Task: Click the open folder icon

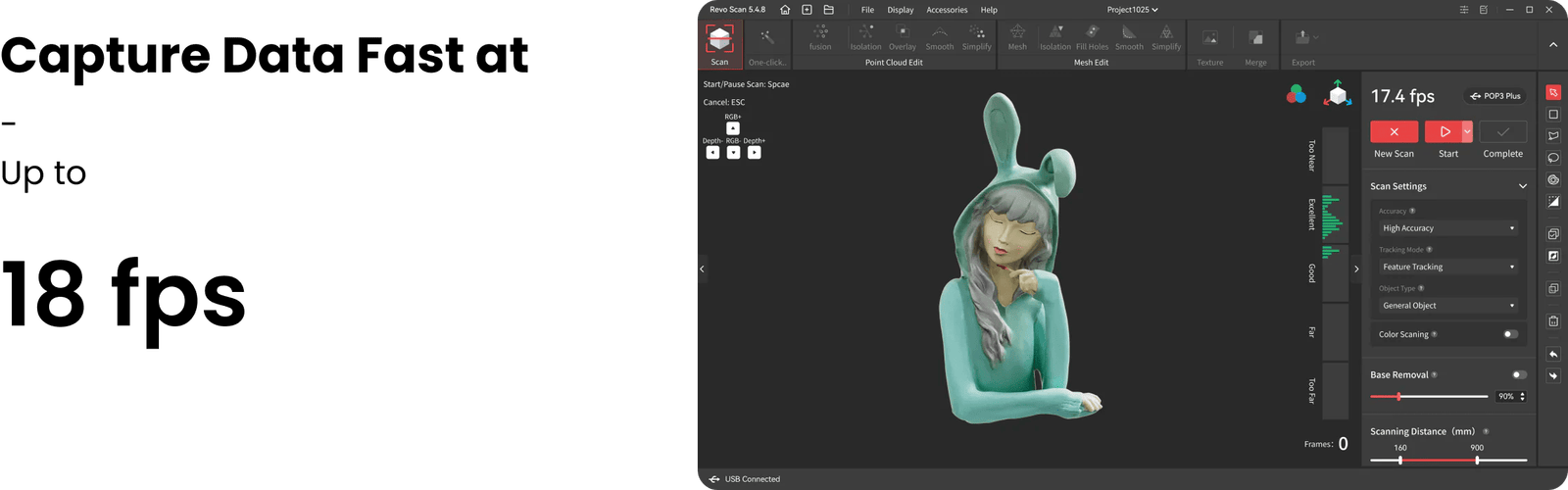Action: pos(828,10)
